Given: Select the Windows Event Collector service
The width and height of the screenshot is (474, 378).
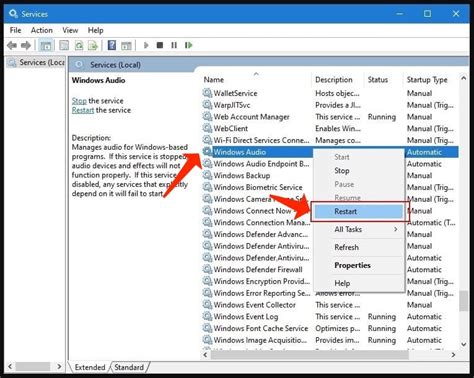Looking at the screenshot, I should tap(330, 305).
